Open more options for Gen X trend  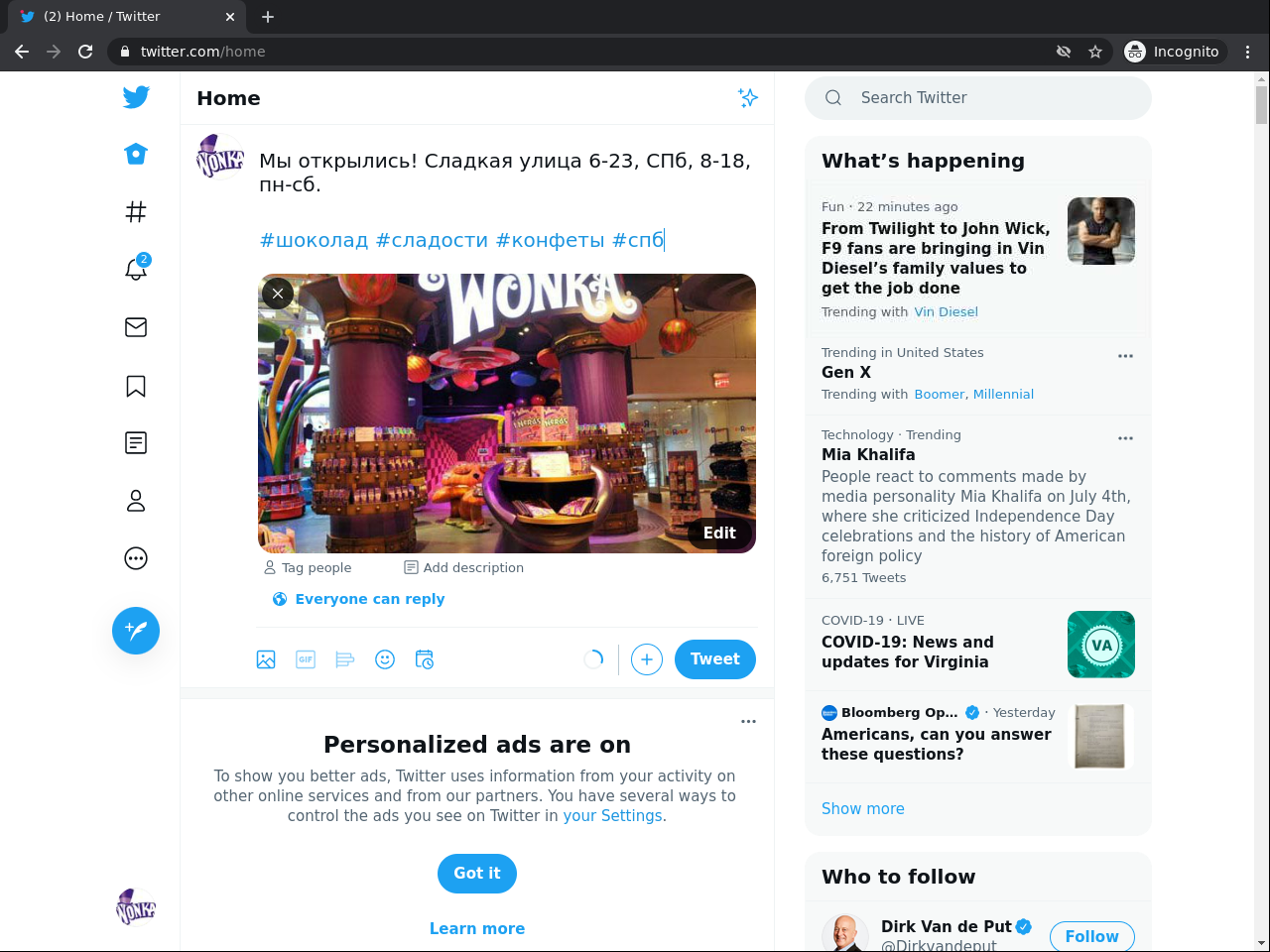[x=1125, y=355]
